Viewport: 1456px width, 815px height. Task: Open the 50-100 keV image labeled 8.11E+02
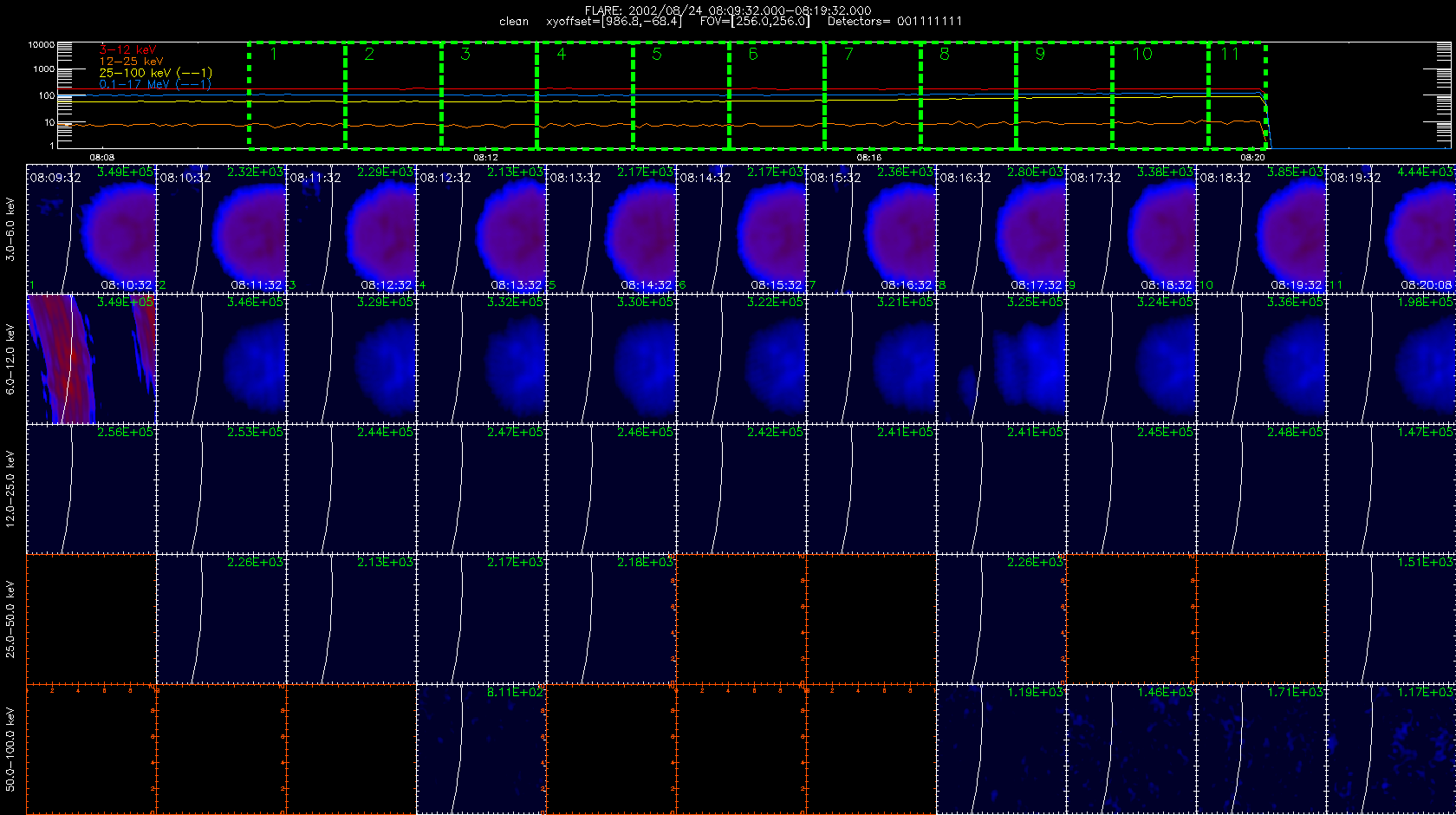point(481,749)
